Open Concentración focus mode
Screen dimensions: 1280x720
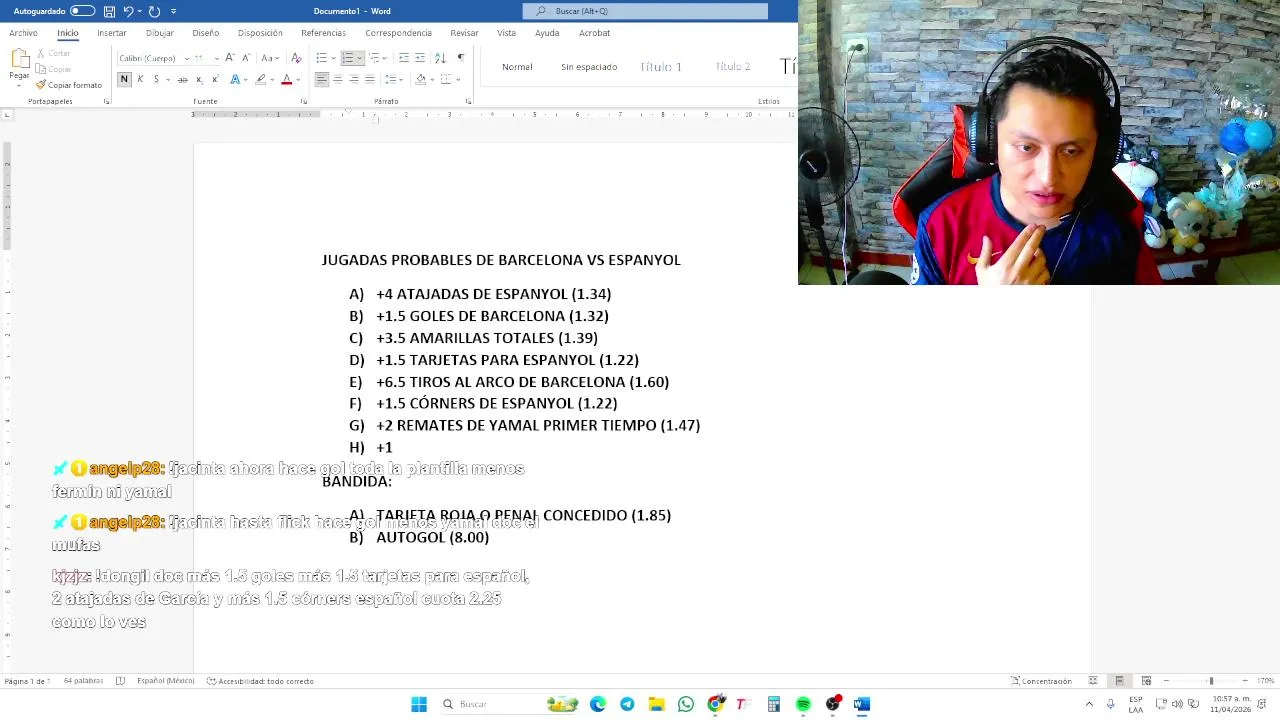(x=1041, y=681)
